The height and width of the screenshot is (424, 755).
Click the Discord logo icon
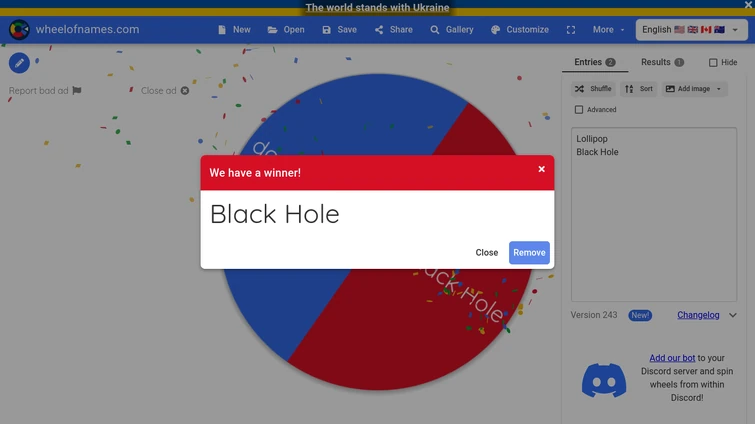point(604,380)
